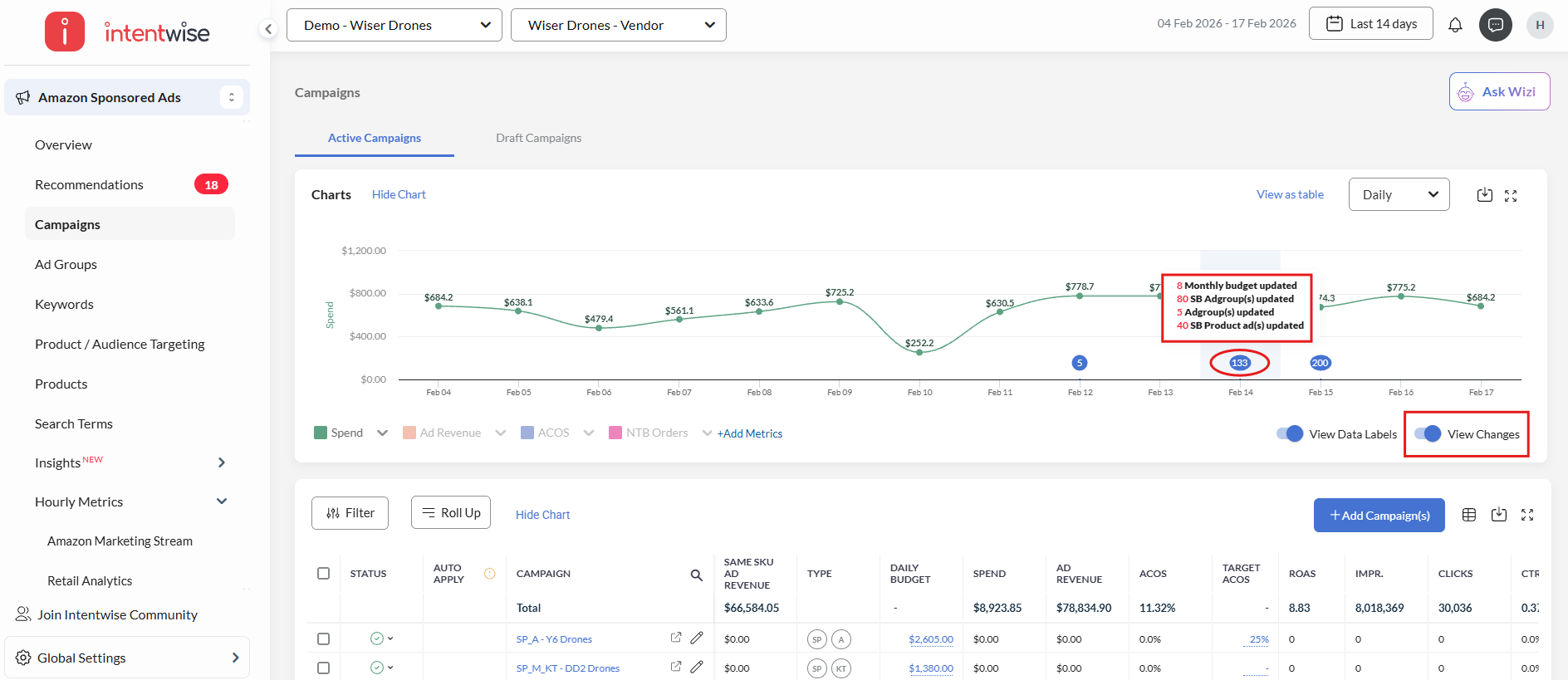Click the 133 changes marker on Feb 14

(1239, 363)
